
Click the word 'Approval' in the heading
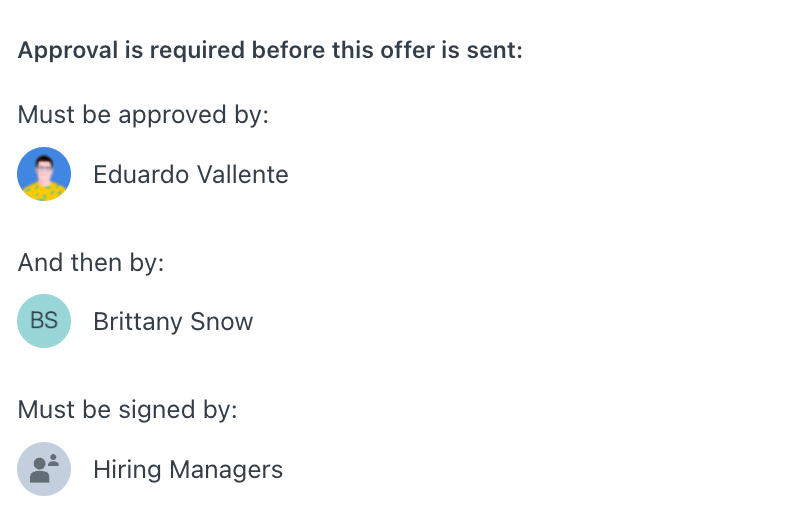click(68, 50)
